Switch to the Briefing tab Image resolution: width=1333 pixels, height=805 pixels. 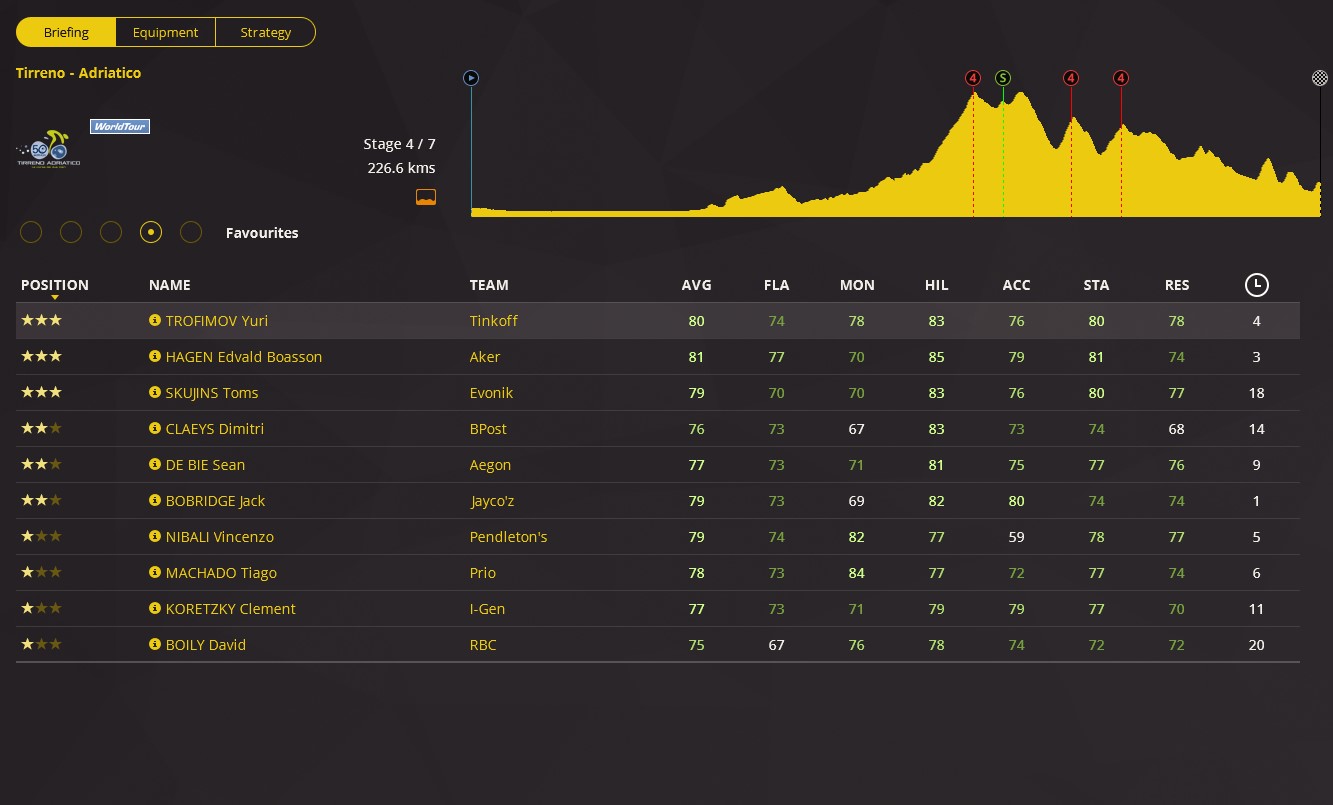click(x=66, y=32)
